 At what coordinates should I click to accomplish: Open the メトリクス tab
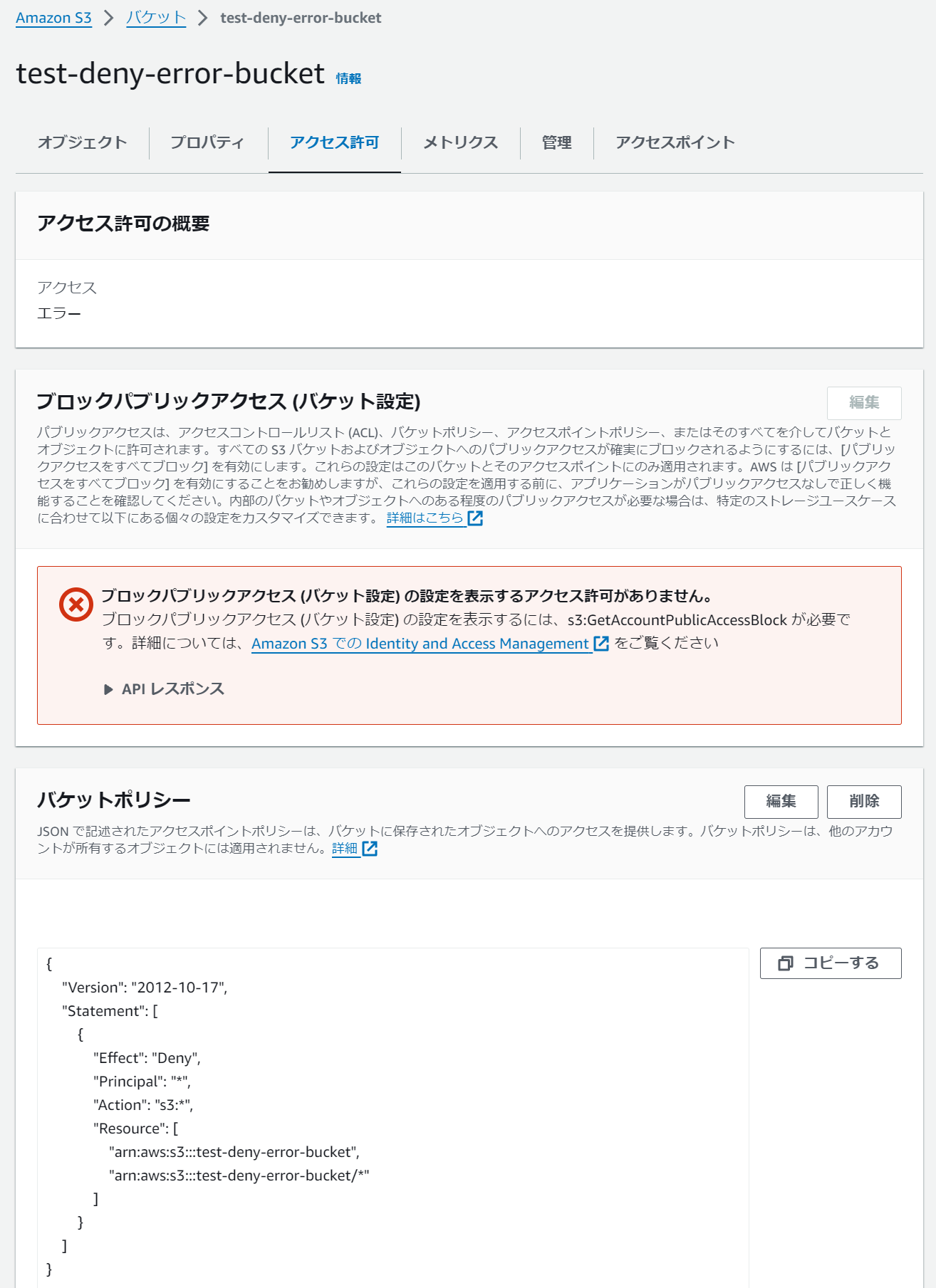(x=460, y=142)
